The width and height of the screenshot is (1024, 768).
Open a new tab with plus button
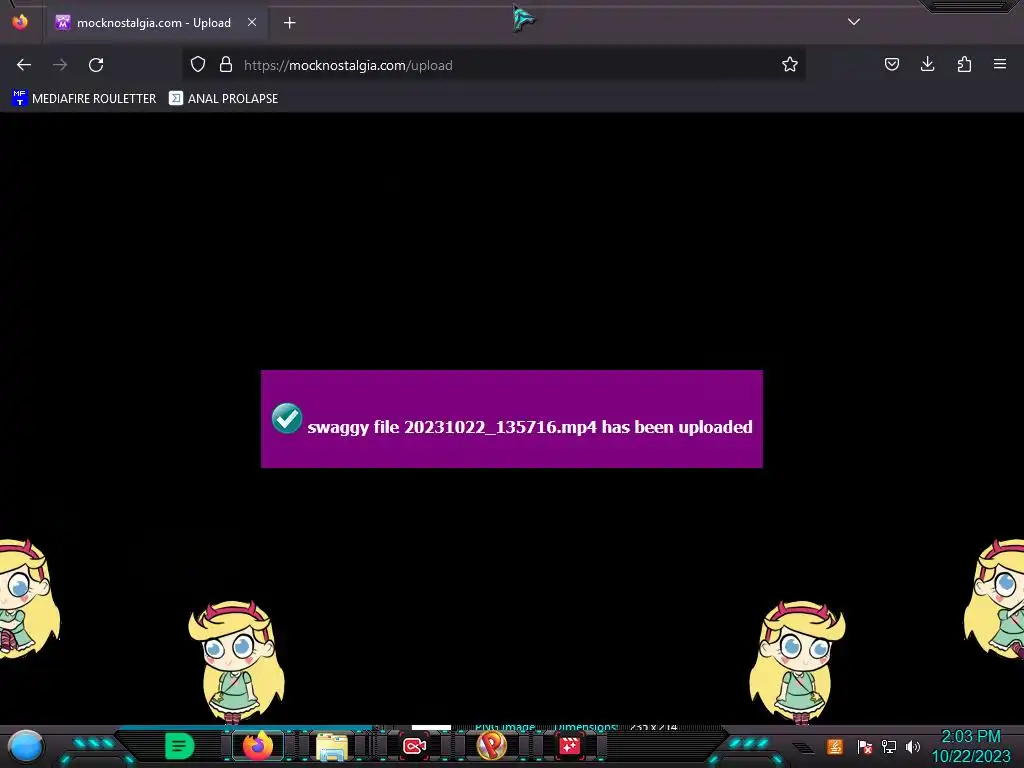(x=289, y=23)
